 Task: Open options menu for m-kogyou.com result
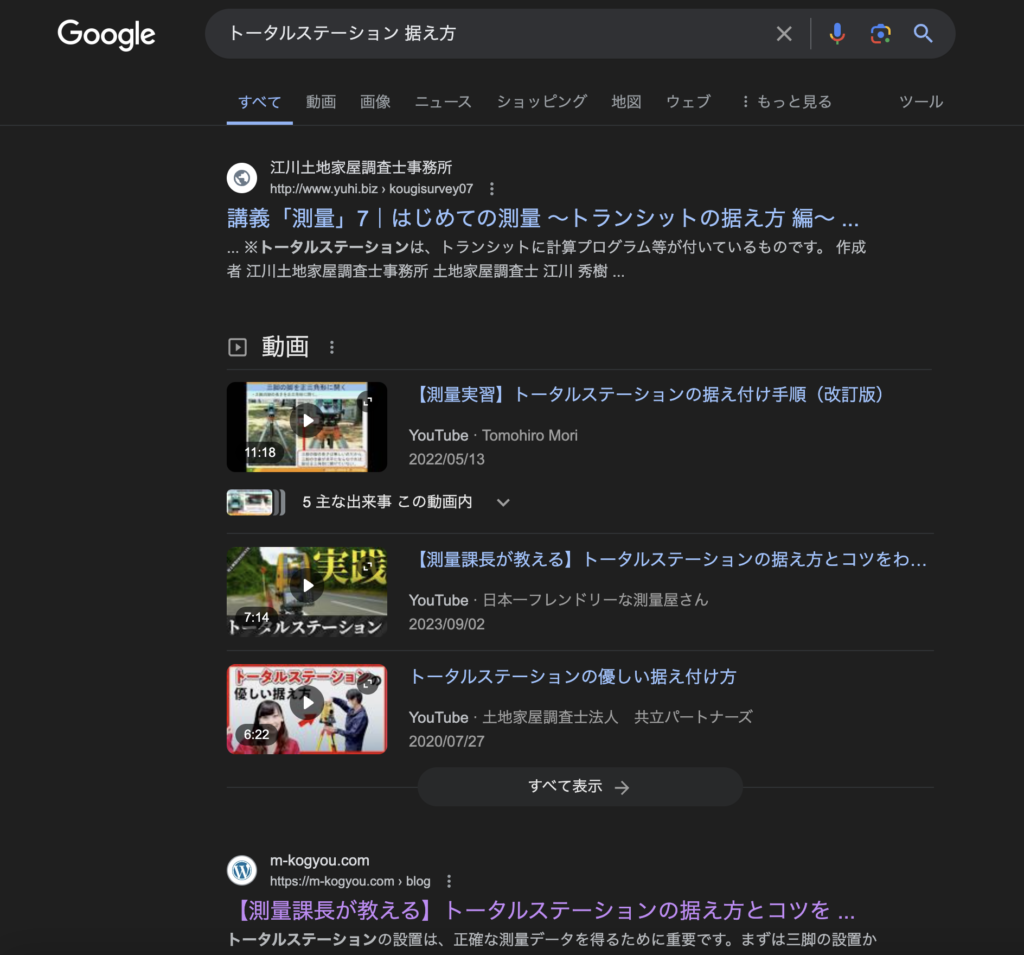click(x=449, y=881)
